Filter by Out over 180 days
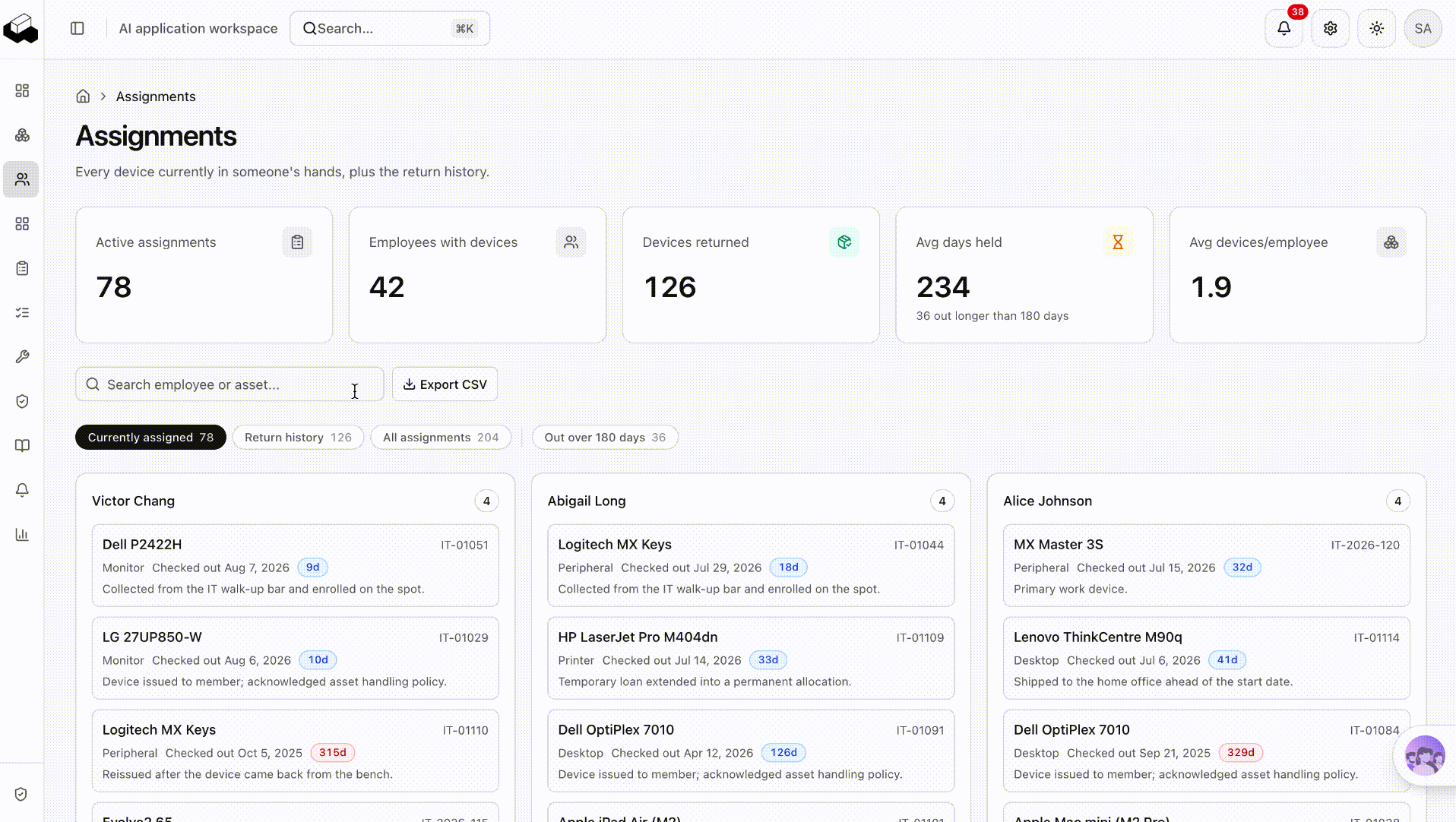Screen dimensions: 1456x822 click(605, 438)
